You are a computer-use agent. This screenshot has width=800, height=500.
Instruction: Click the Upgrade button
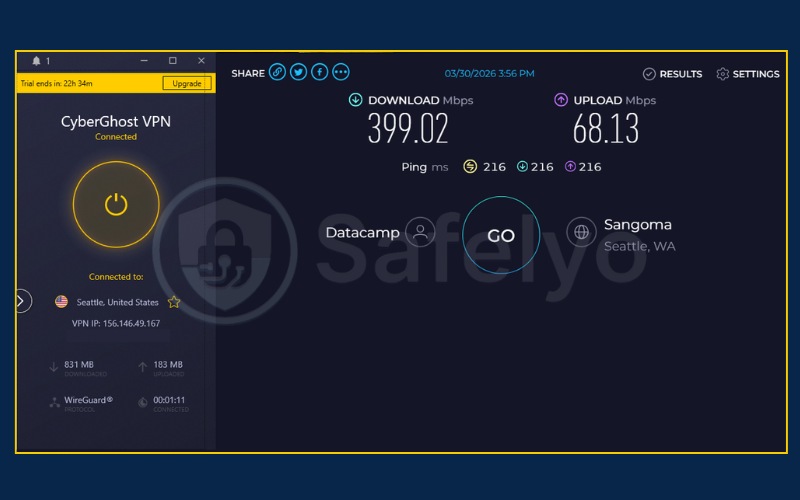187,83
